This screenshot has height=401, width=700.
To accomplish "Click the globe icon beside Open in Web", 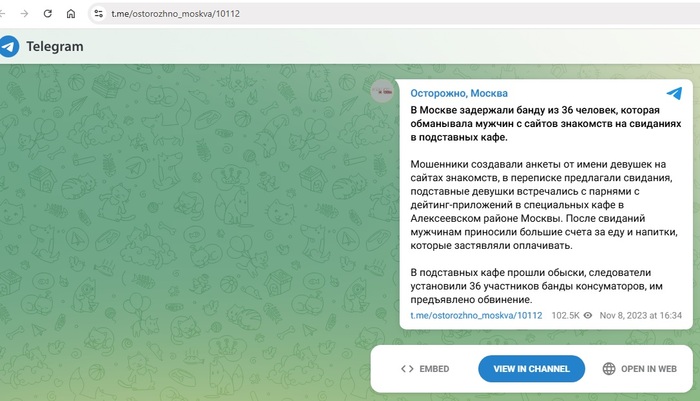I will pos(609,369).
